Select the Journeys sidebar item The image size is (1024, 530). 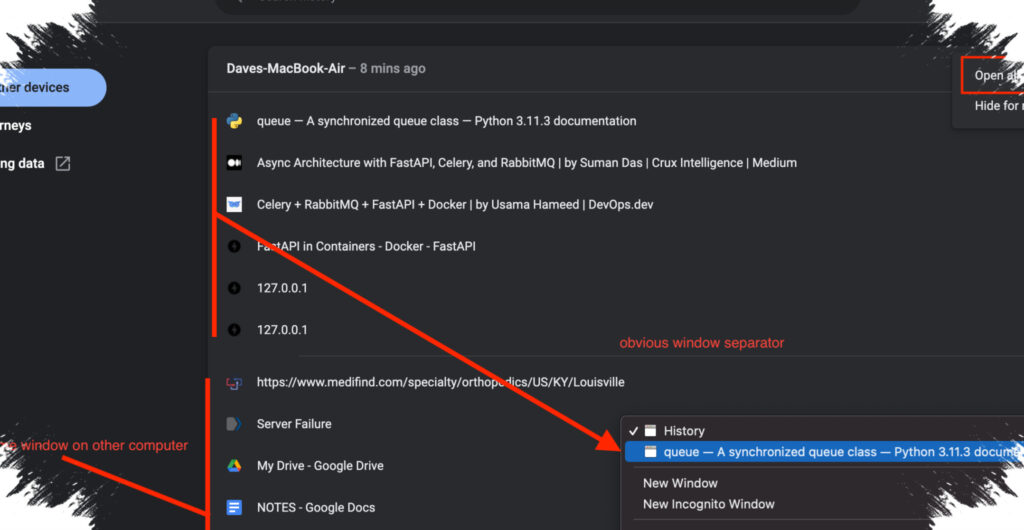[16, 125]
